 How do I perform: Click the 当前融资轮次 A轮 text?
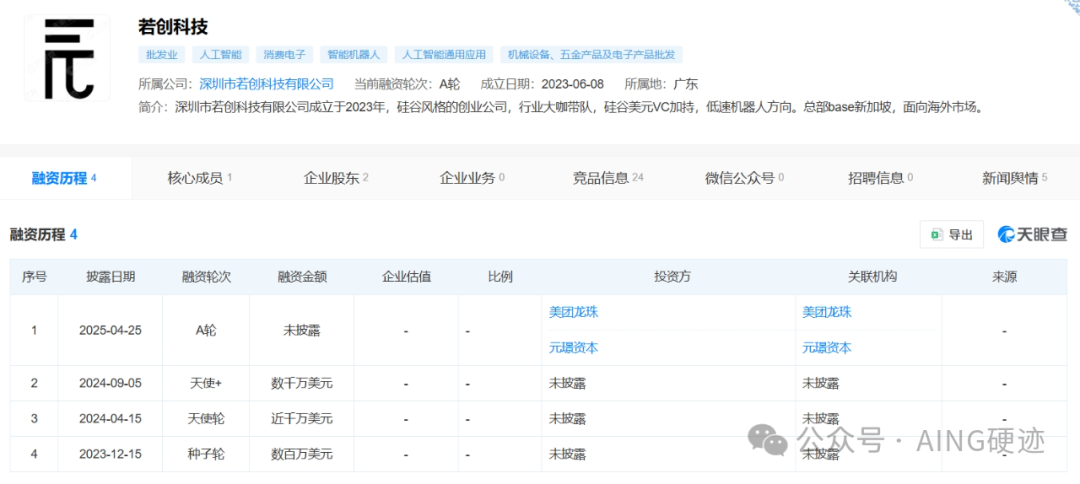pos(407,84)
